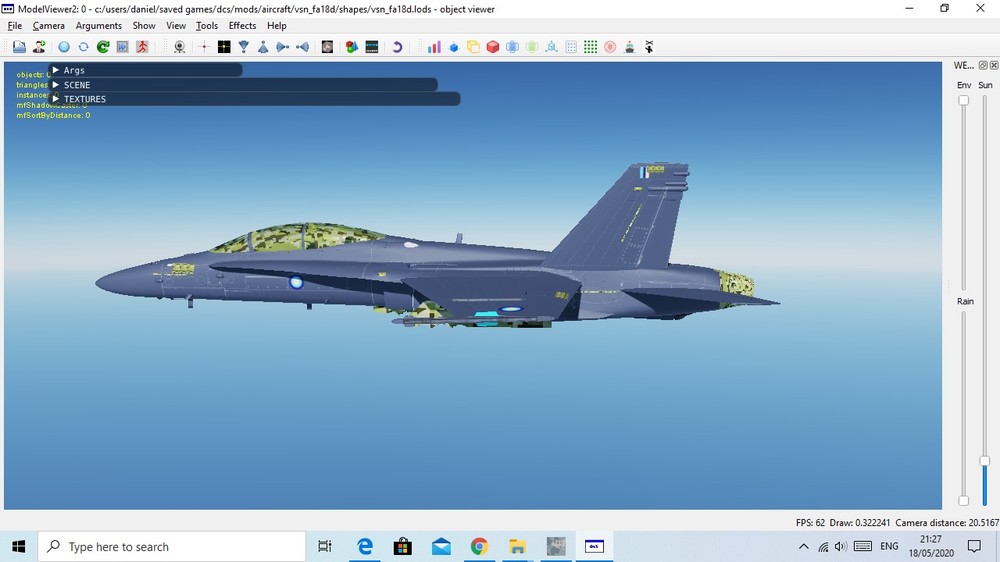Click the red cube toolbar icon
1000x562 pixels.
493,47
